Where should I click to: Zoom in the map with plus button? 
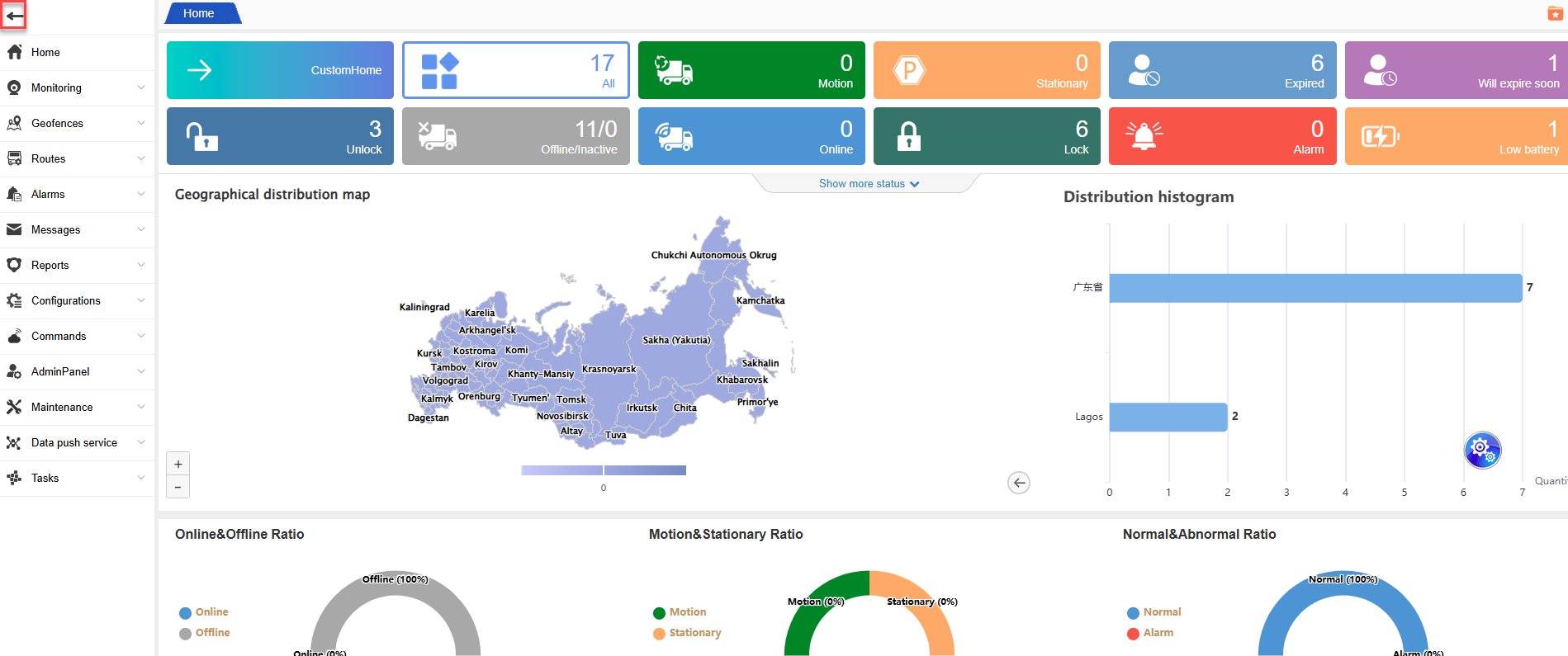[x=178, y=464]
